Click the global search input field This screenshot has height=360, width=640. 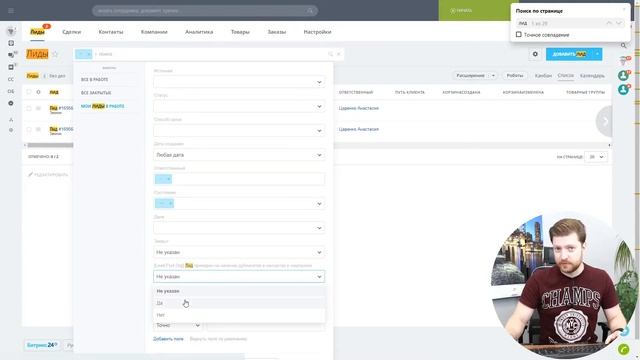(x=205, y=11)
